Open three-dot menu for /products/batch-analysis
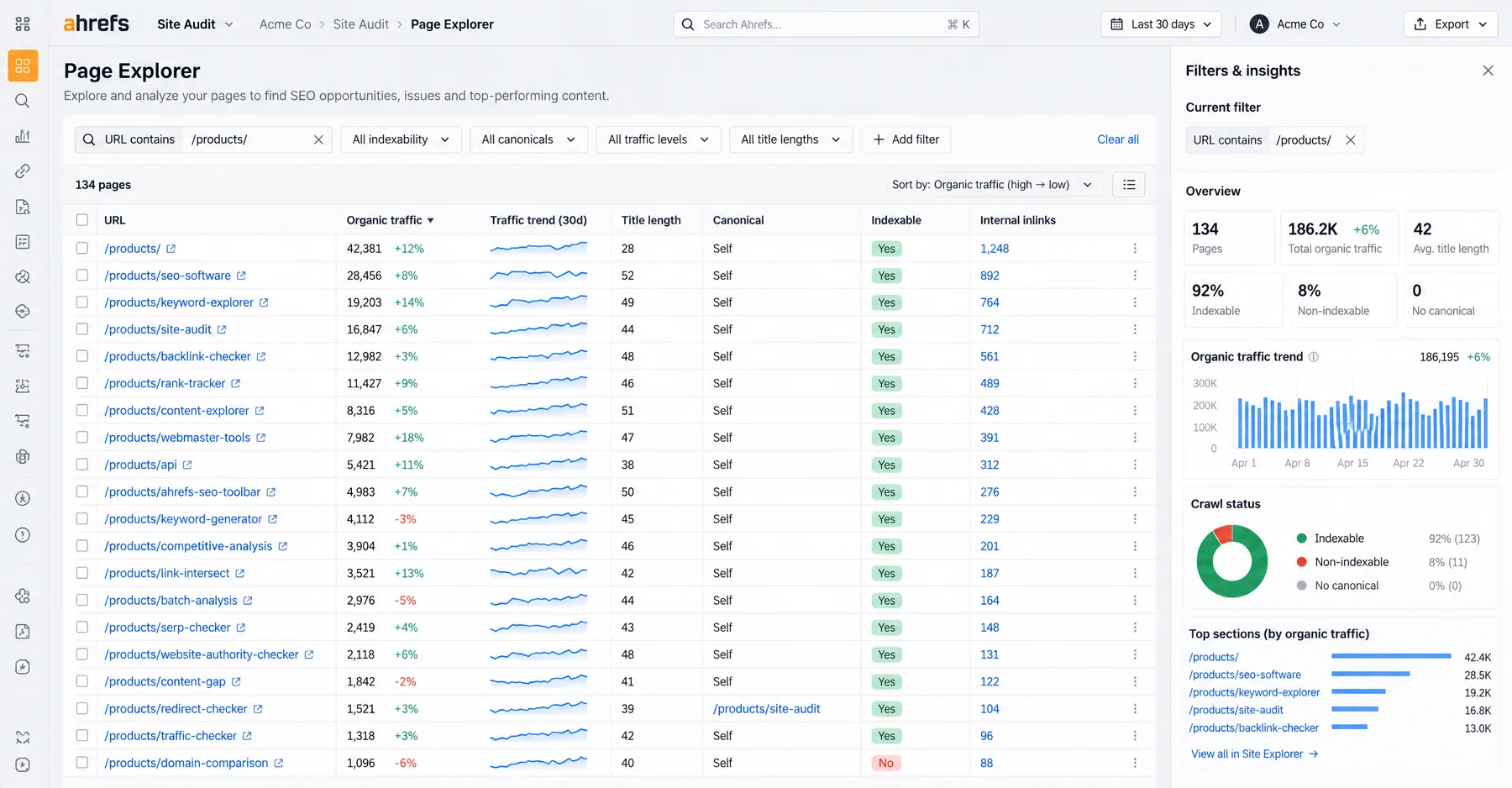Screen dimensions: 1512x788 tap(1135, 600)
